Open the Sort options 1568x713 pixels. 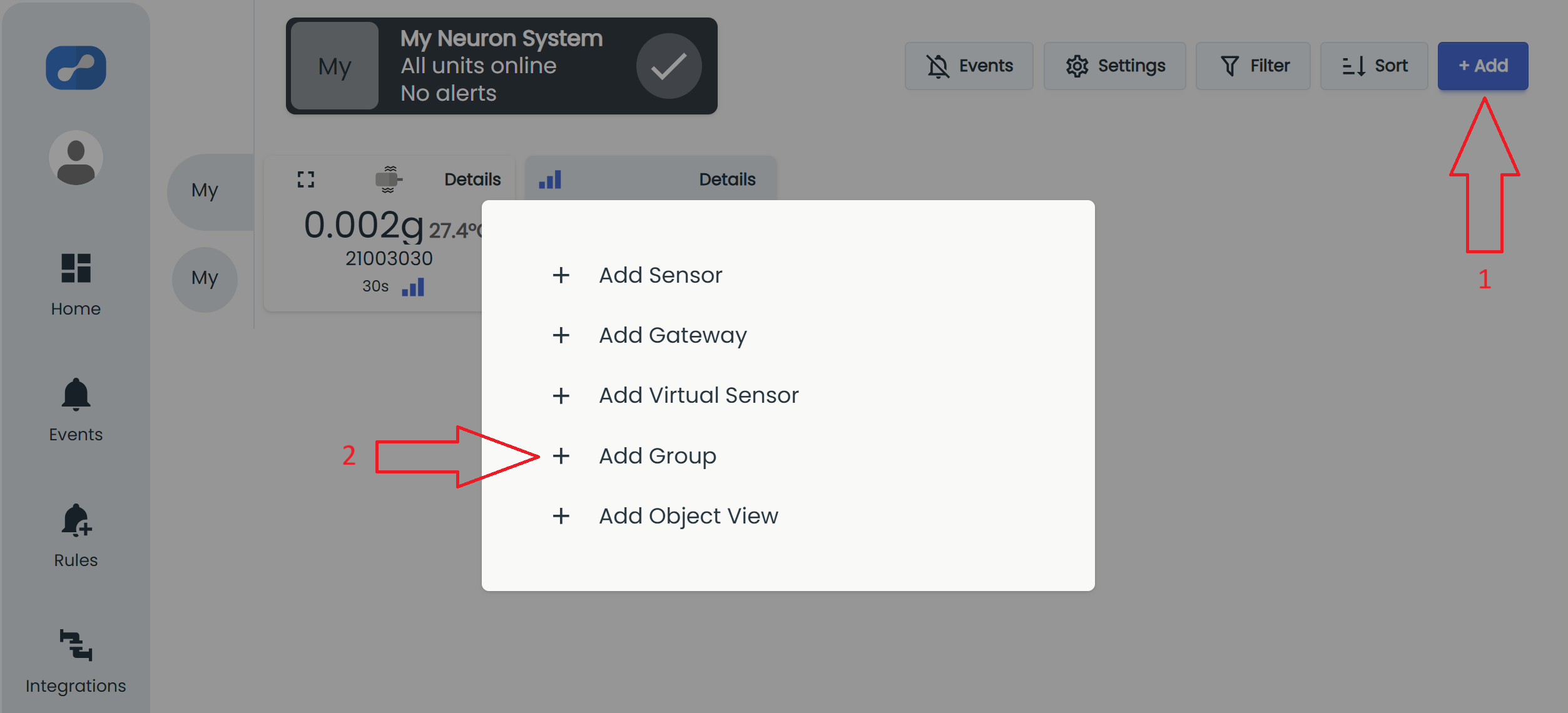(1374, 66)
